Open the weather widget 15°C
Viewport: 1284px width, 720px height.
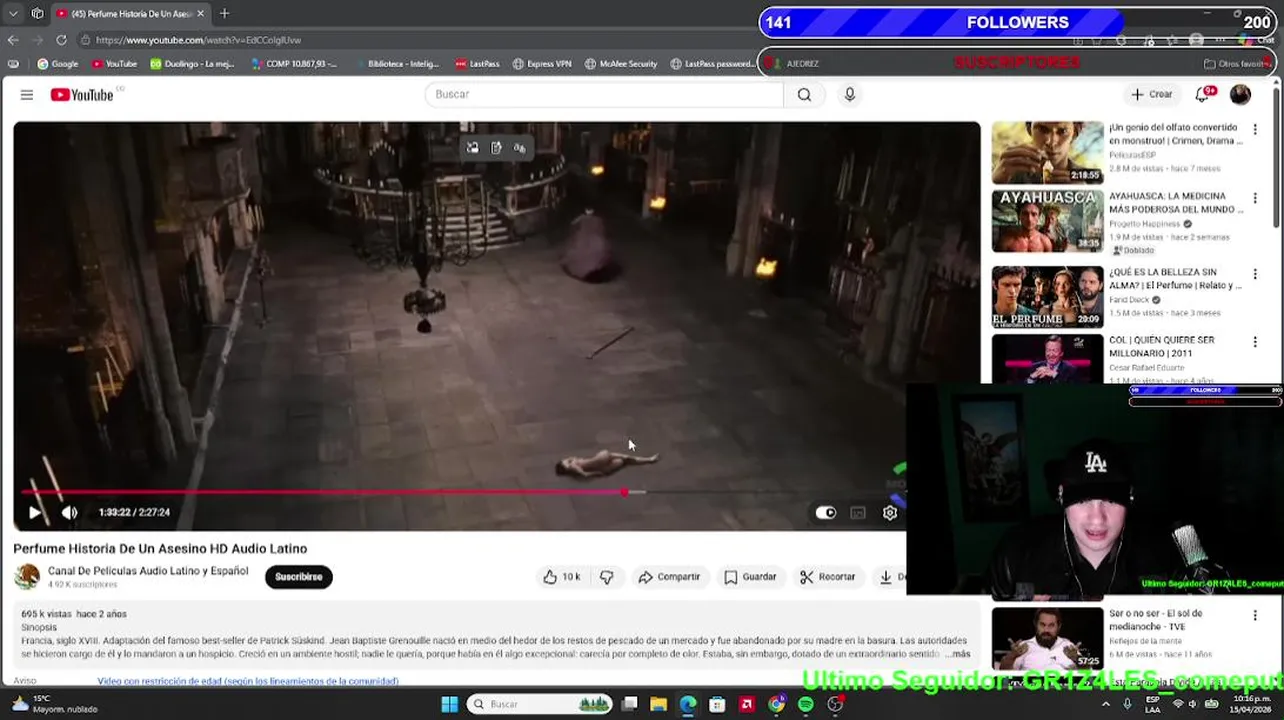tap(52, 704)
